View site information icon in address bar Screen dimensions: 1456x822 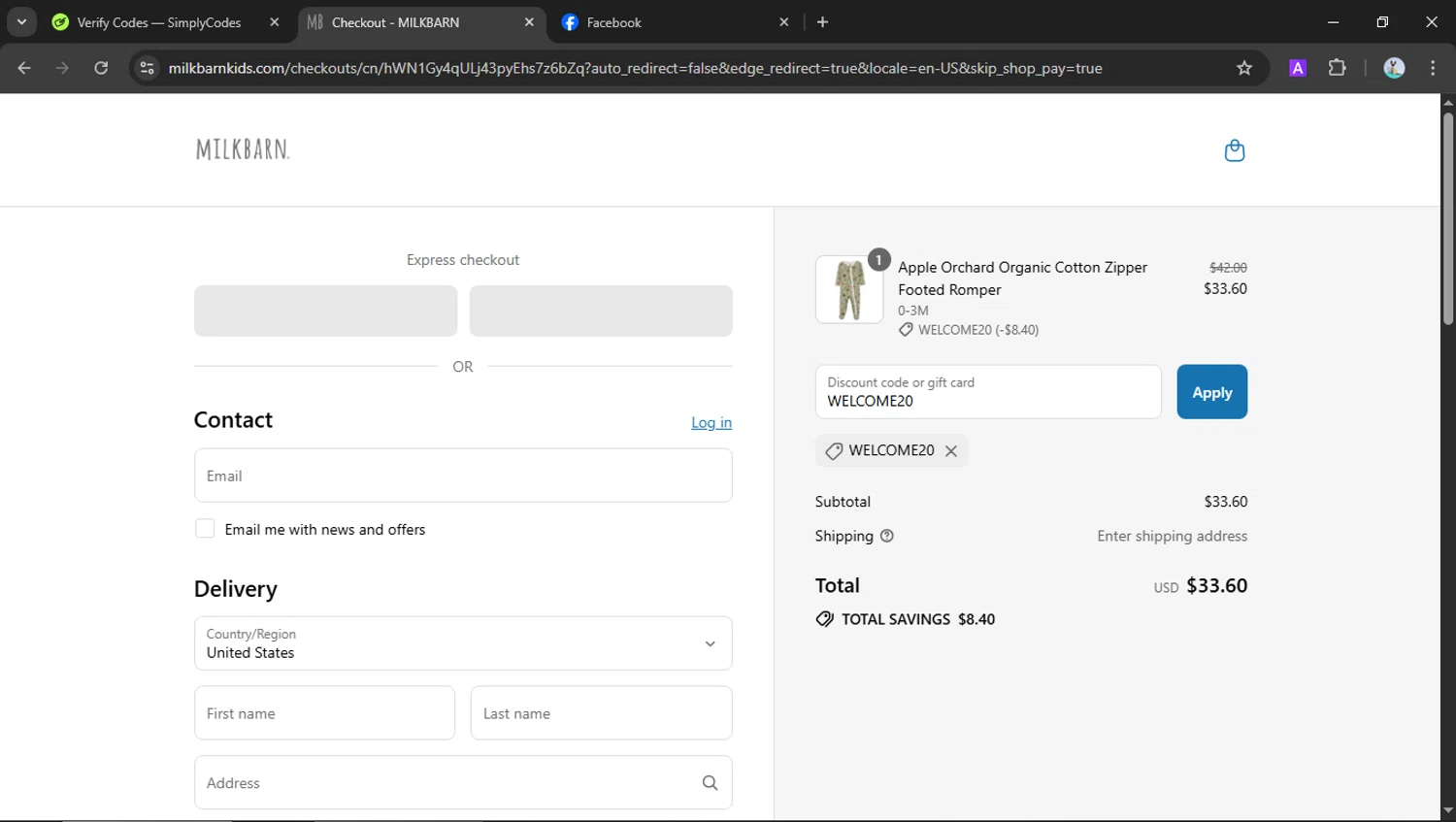click(147, 68)
